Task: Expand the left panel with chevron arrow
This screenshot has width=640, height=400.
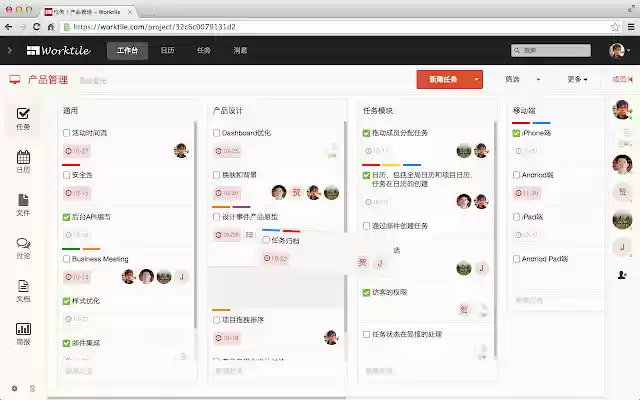Action: coord(10,50)
